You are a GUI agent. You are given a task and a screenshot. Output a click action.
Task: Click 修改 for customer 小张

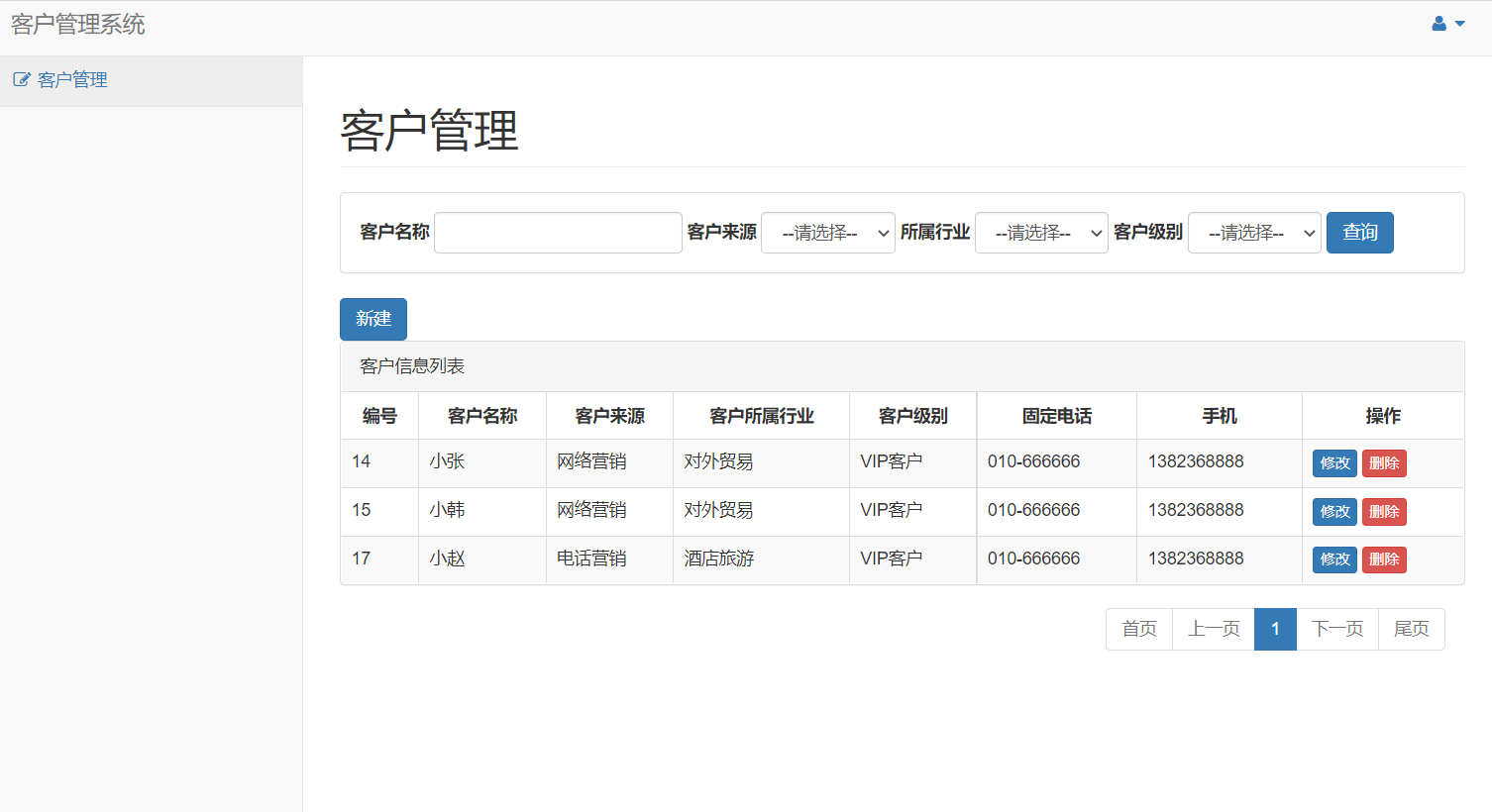pyautogui.click(x=1334, y=463)
